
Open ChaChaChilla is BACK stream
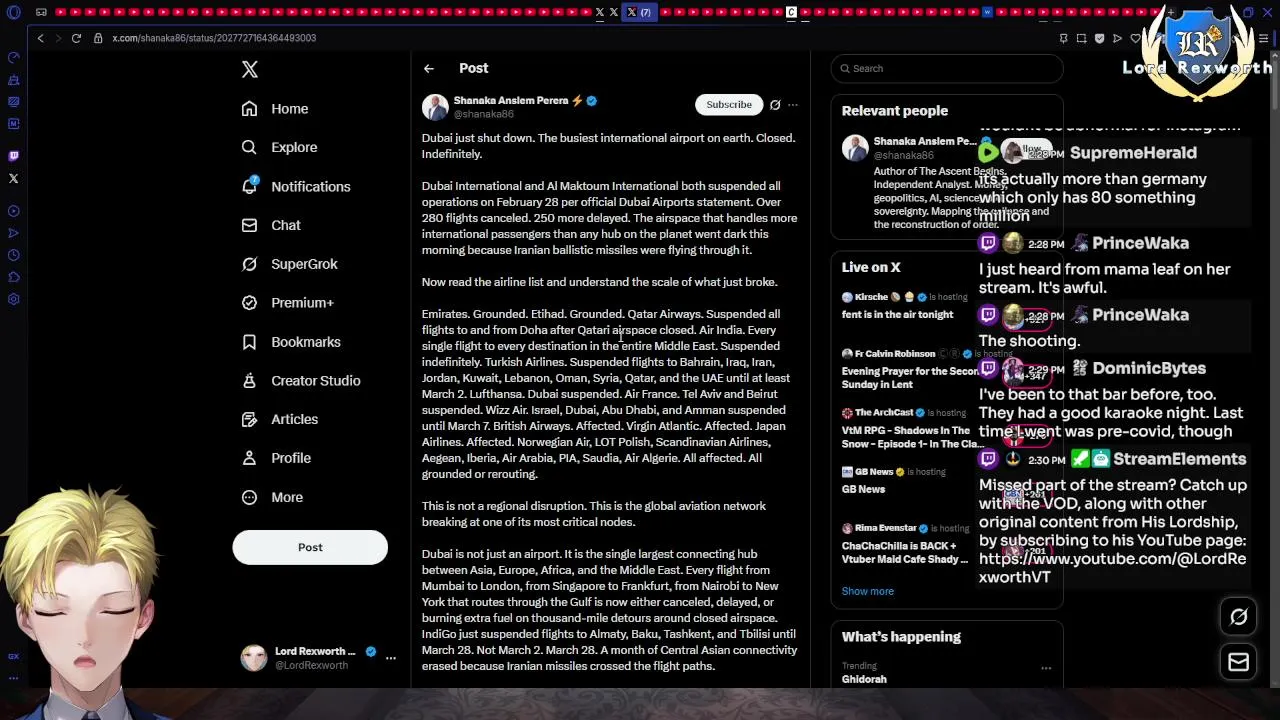[905, 553]
